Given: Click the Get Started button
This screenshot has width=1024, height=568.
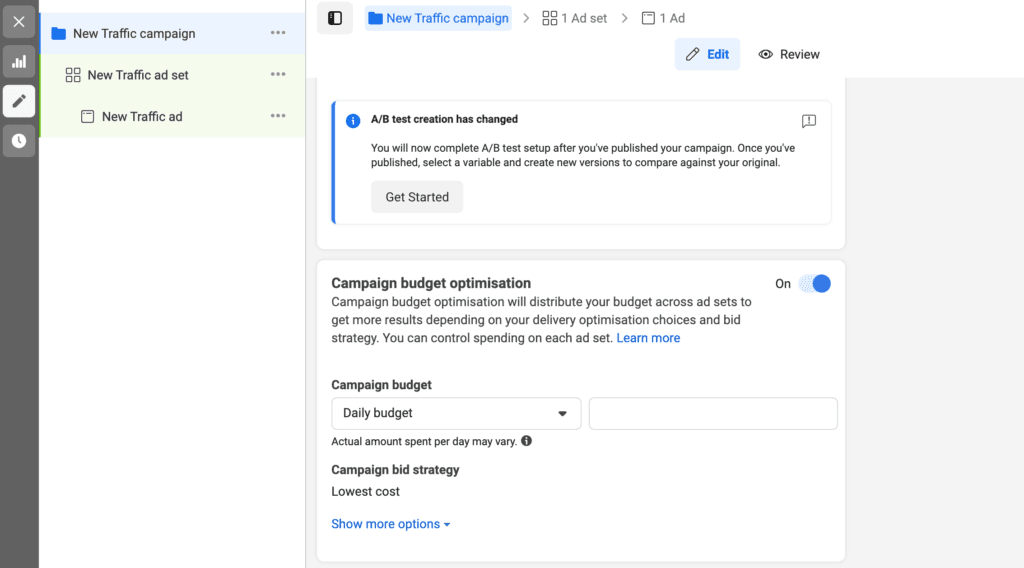Looking at the screenshot, I should pyautogui.click(x=417, y=197).
